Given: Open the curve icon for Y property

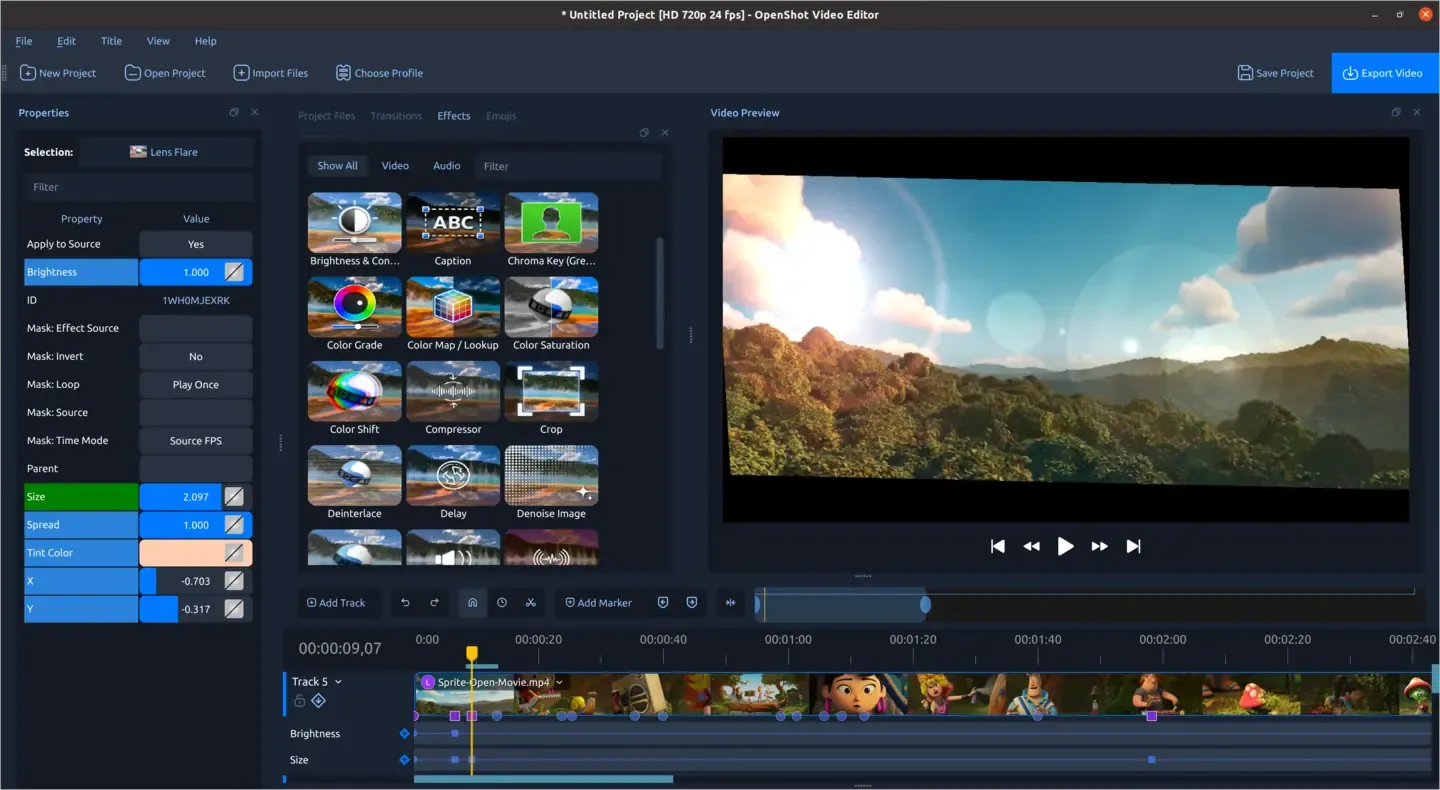Looking at the screenshot, I should point(234,609).
